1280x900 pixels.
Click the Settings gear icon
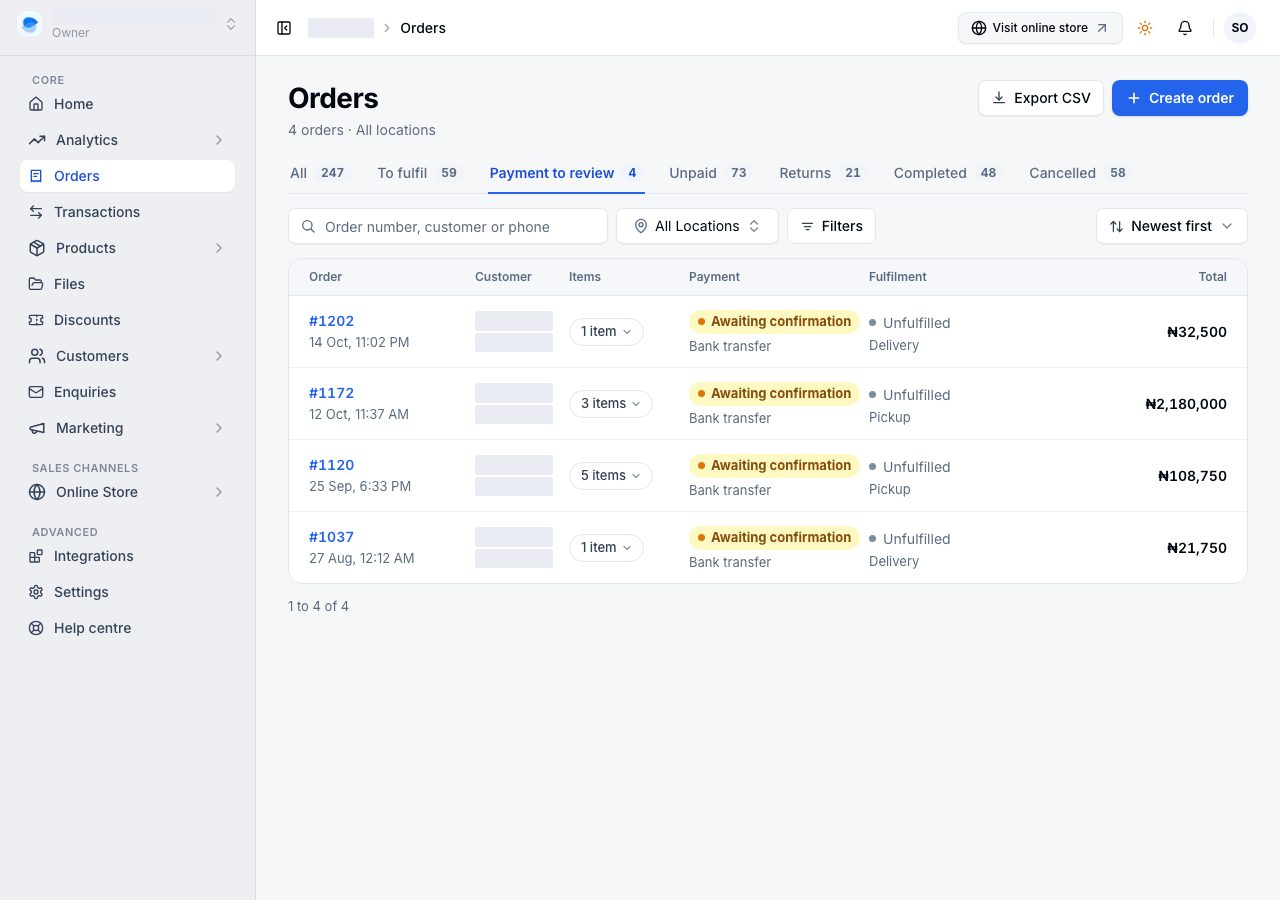37,592
